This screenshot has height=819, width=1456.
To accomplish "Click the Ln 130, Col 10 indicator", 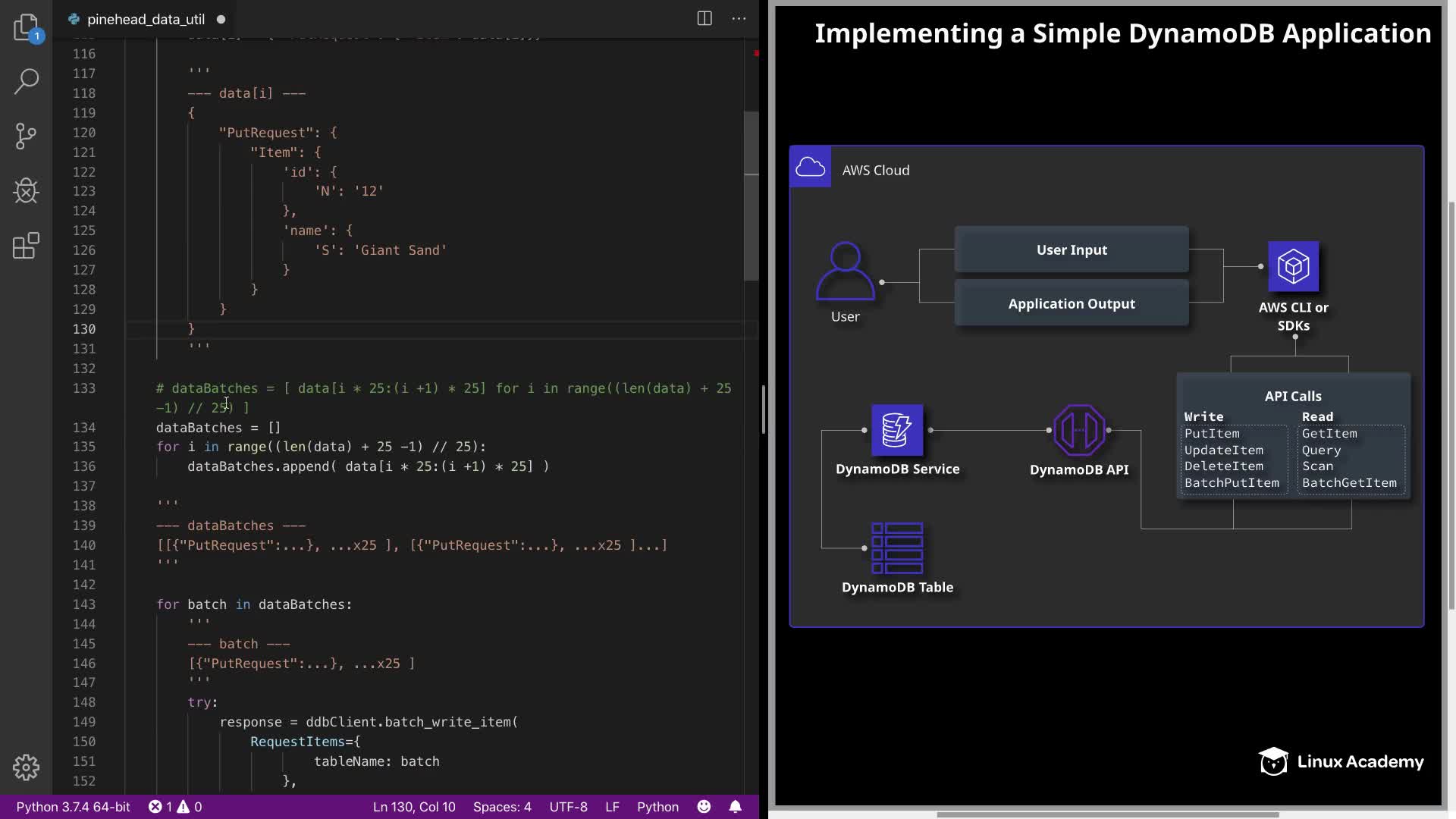I will pos(414,807).
